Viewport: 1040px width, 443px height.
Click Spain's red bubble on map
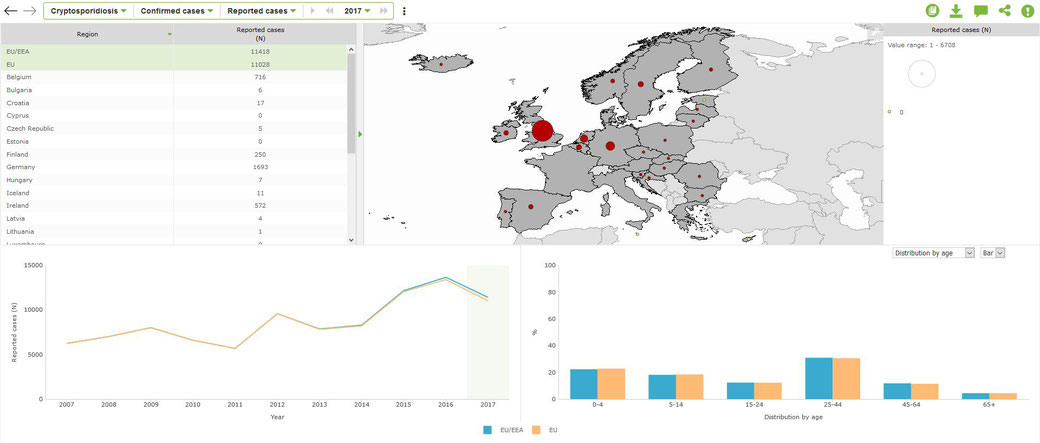click(x=531, y=207)
